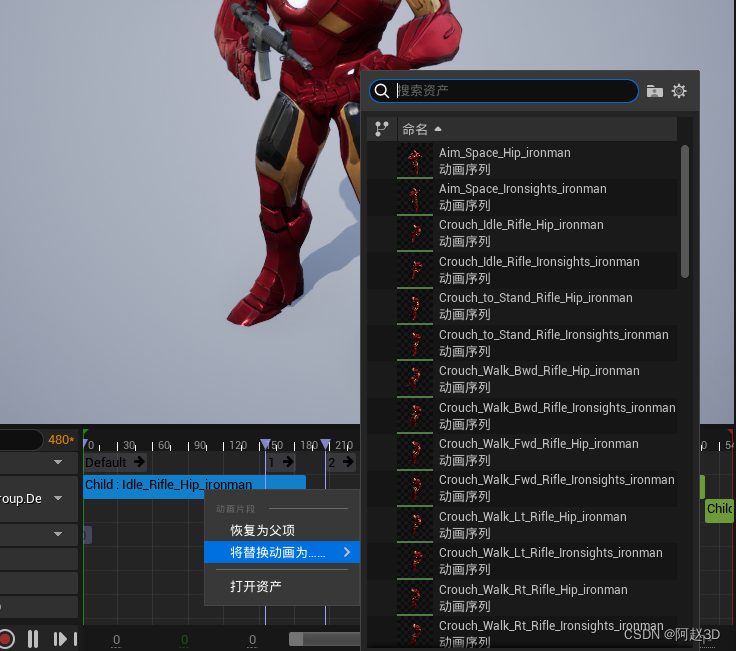Image resolution: width=736 pixels, height=651 pixels.
Task: Sort by the 命名 column header
Action: [537, 129]
